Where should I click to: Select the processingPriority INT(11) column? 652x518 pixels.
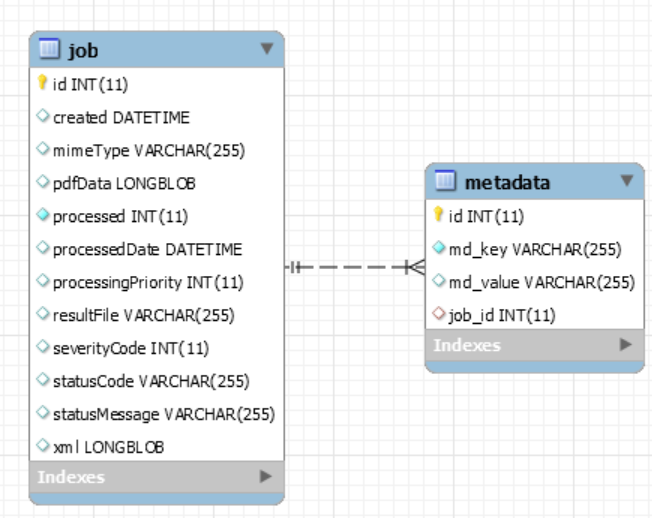click(147, 282)
